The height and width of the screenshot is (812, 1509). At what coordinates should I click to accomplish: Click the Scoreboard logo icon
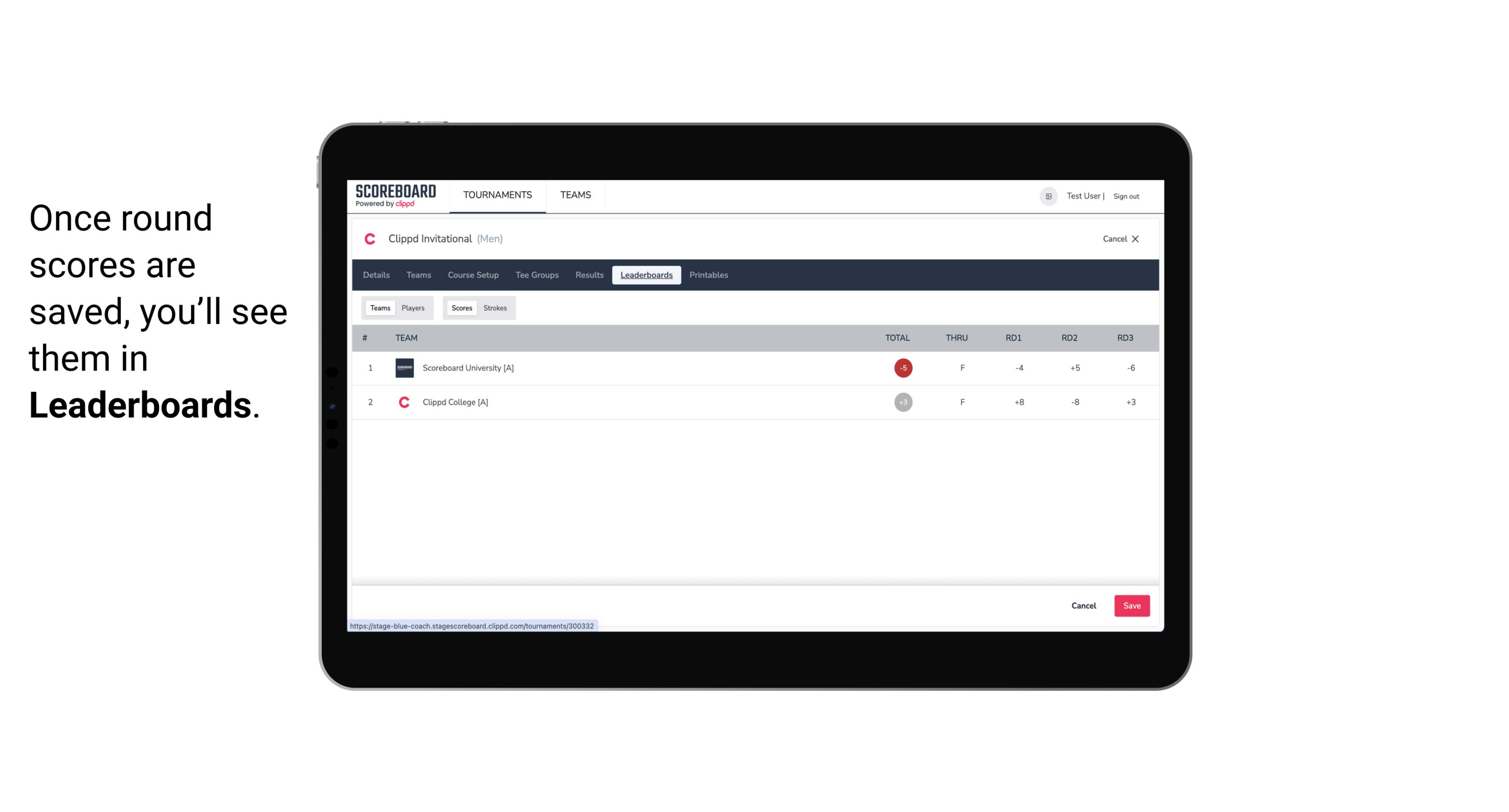[x=395, y=196]
